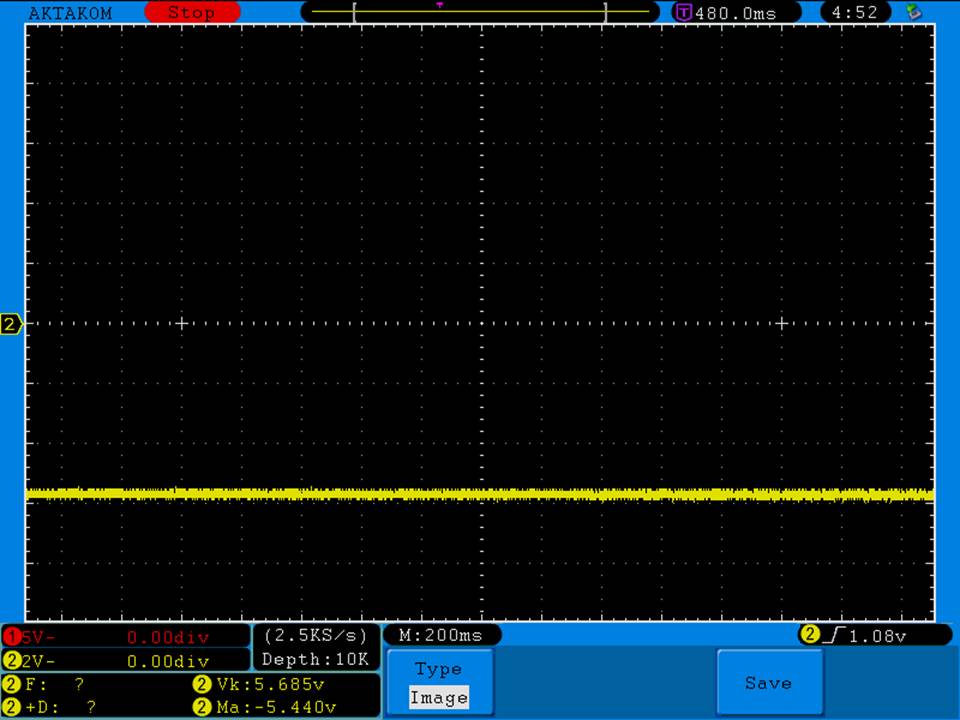This screenshot has width=960, height=720.
Task: Click the USB connection icon at top right
Action: [x=913, y=12]
